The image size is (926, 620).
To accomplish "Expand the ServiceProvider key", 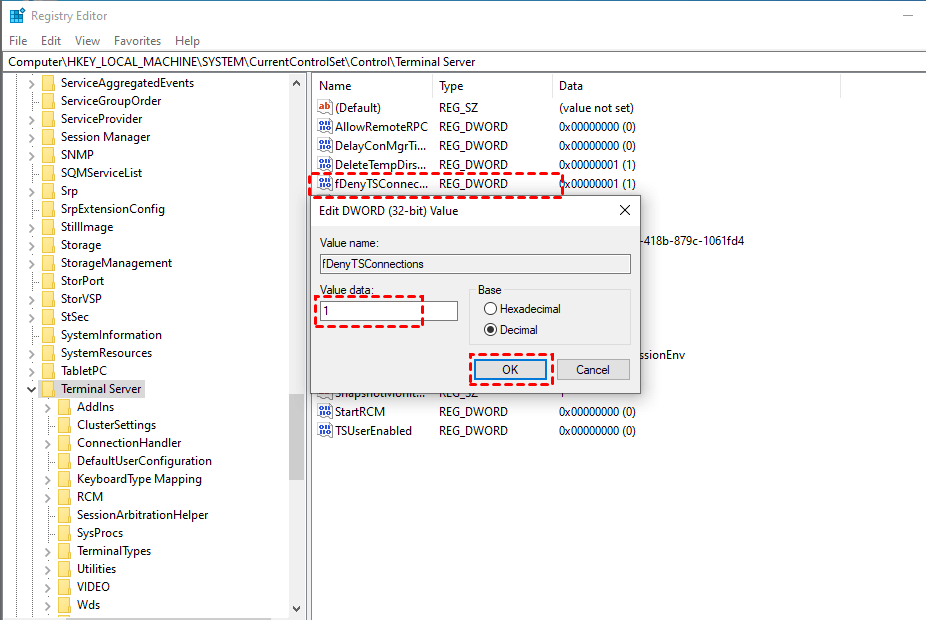I will coord(31,119).
